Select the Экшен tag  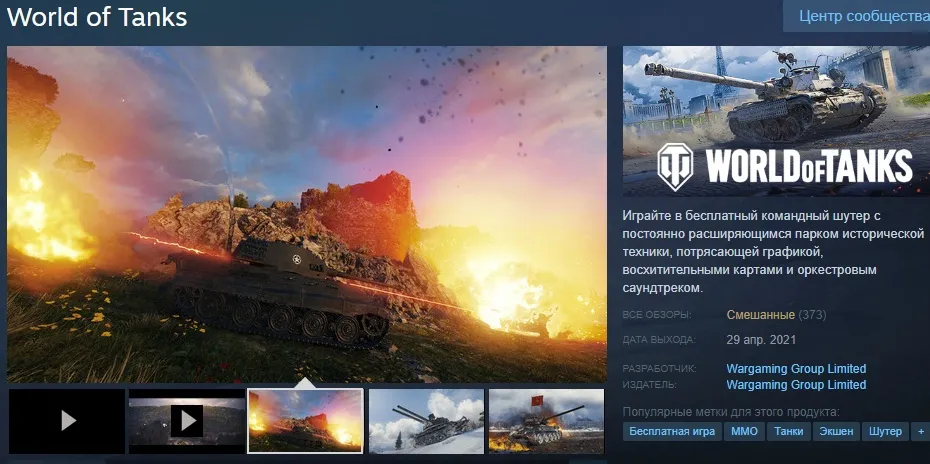point(836,431)
